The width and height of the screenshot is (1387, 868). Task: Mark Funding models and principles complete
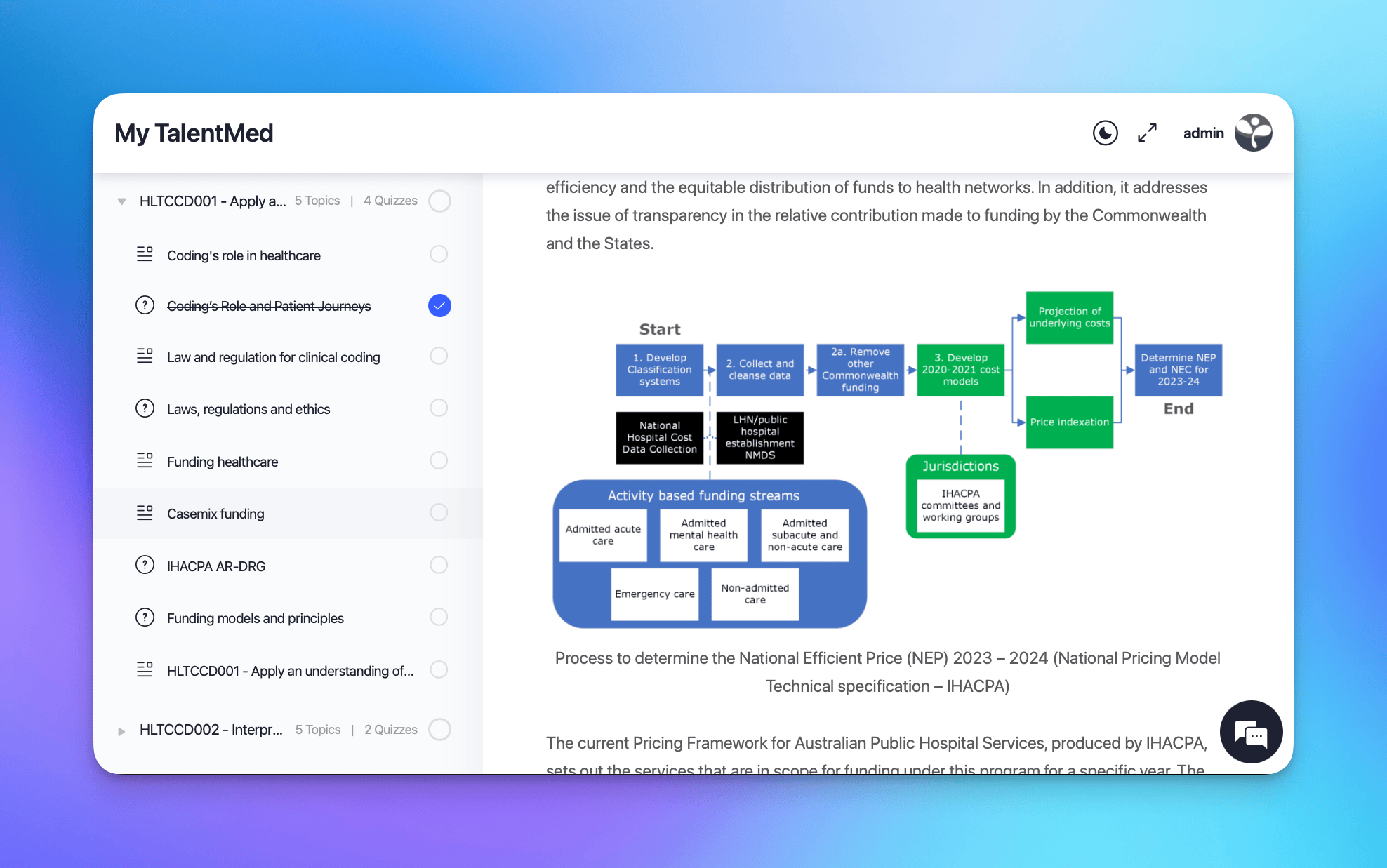click(x=439, y=617)
